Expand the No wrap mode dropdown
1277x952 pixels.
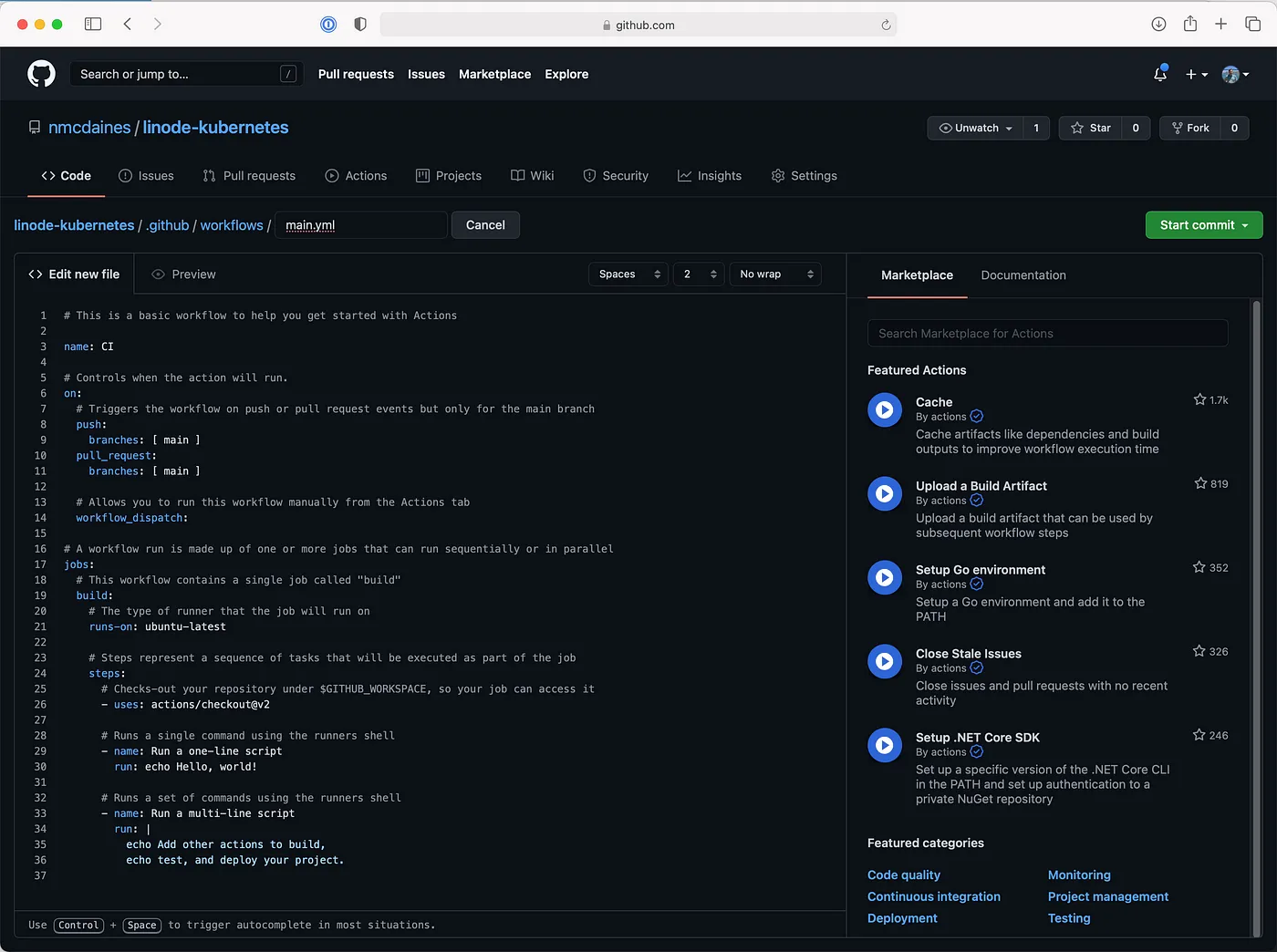pyautogui.click(x=775, y=274)
